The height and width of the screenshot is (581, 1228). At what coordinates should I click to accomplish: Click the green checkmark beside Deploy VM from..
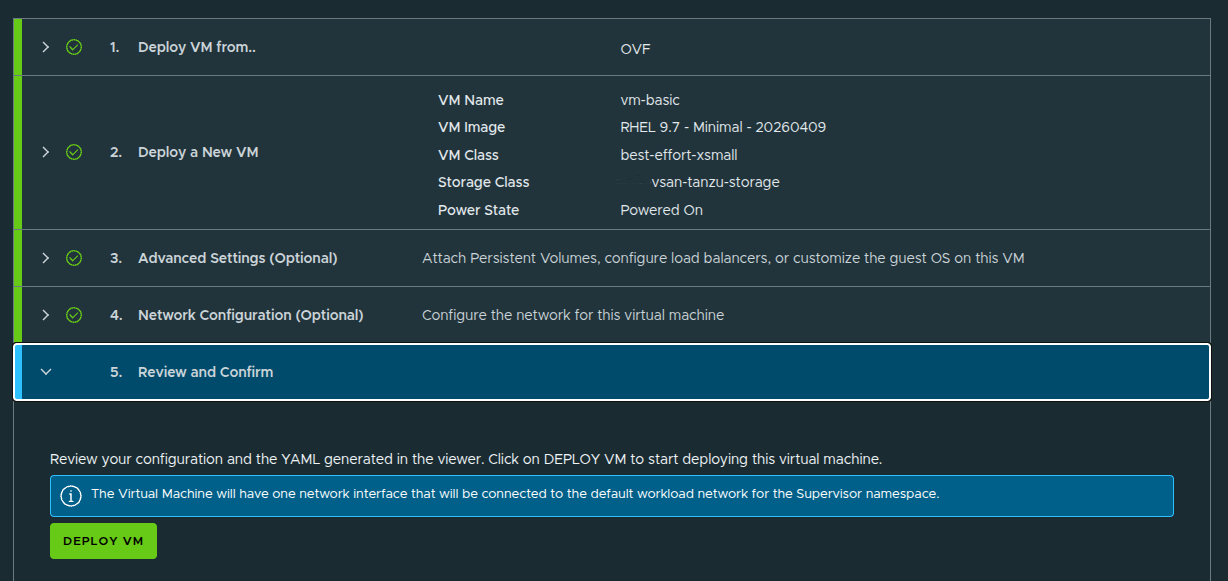point(74,46)
